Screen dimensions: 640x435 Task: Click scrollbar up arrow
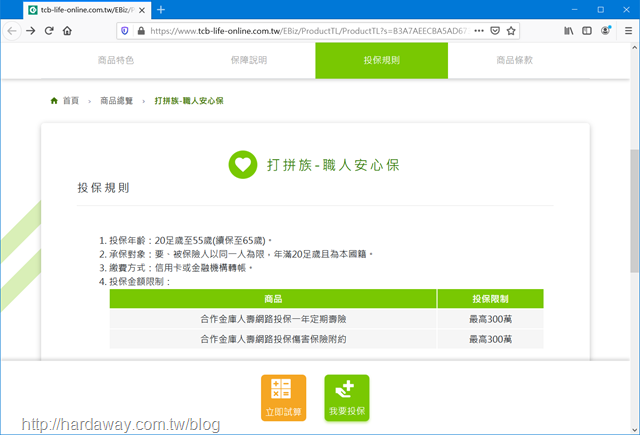click(x=634, y=47)
